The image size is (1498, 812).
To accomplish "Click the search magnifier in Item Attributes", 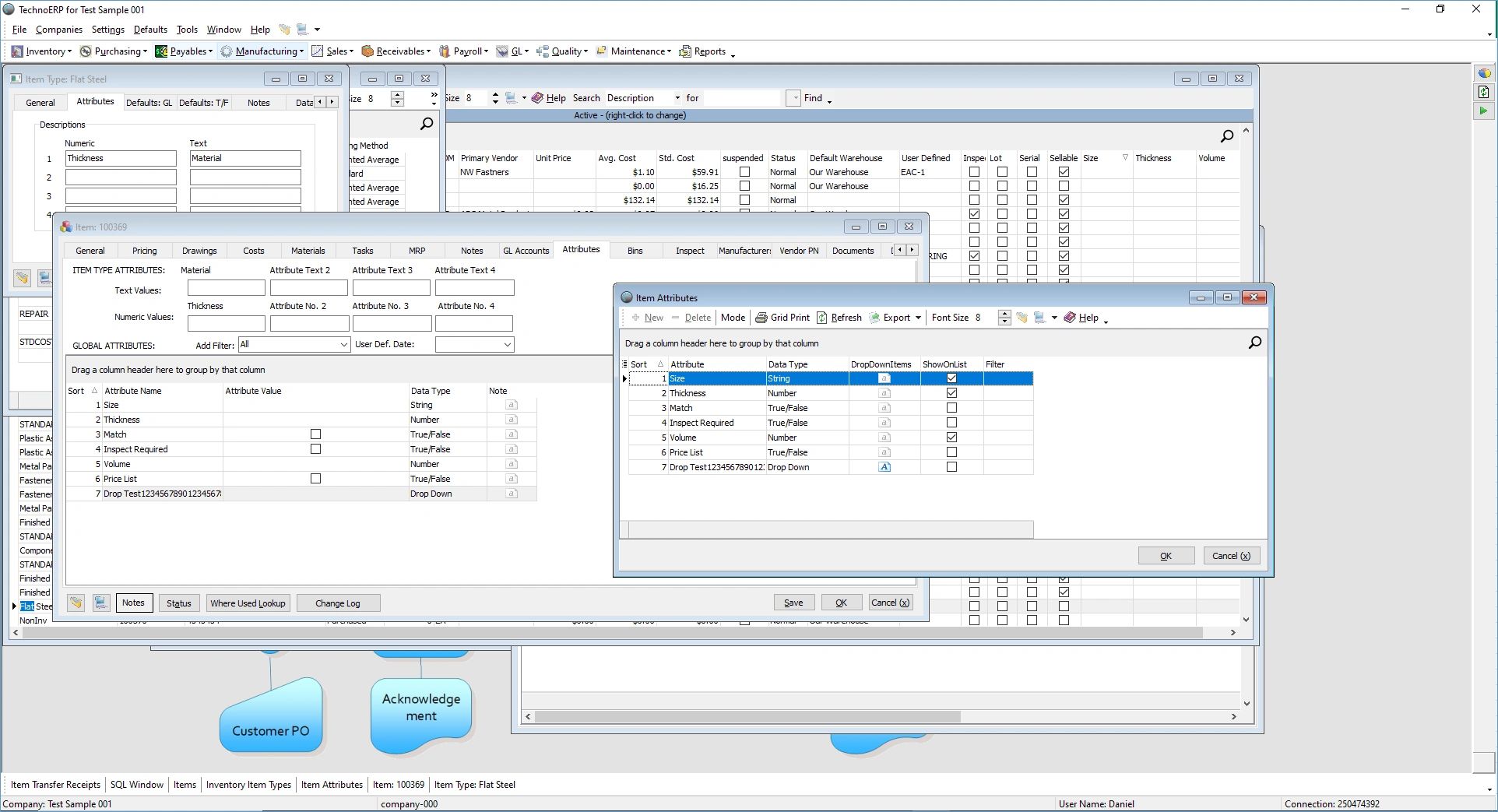I will pyautogui.click(x=1254, y=343).
